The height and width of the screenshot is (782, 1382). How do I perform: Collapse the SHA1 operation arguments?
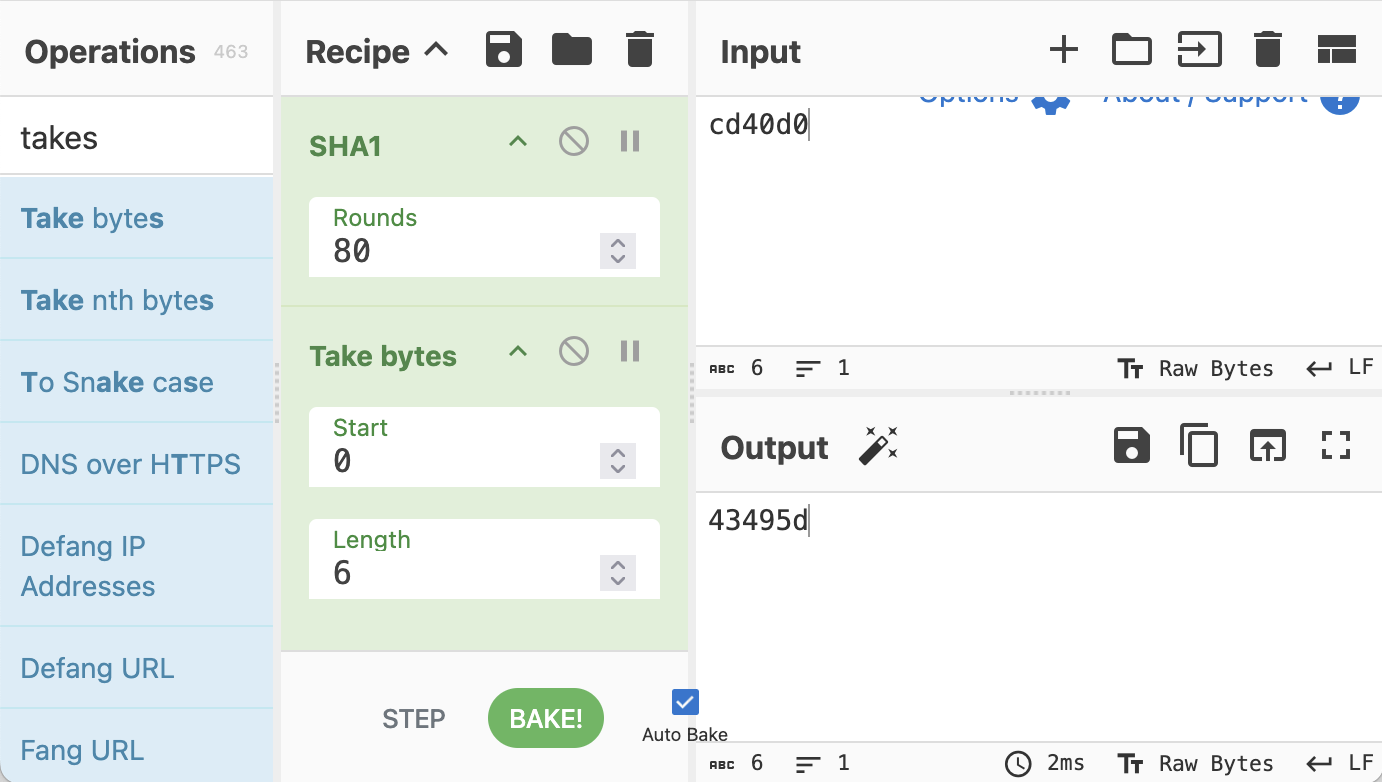point(517,142)
